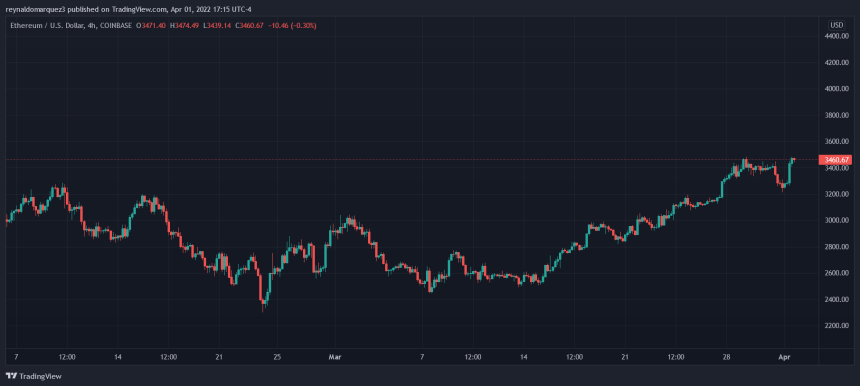Click the red 3460.67 current price tag

836,160
